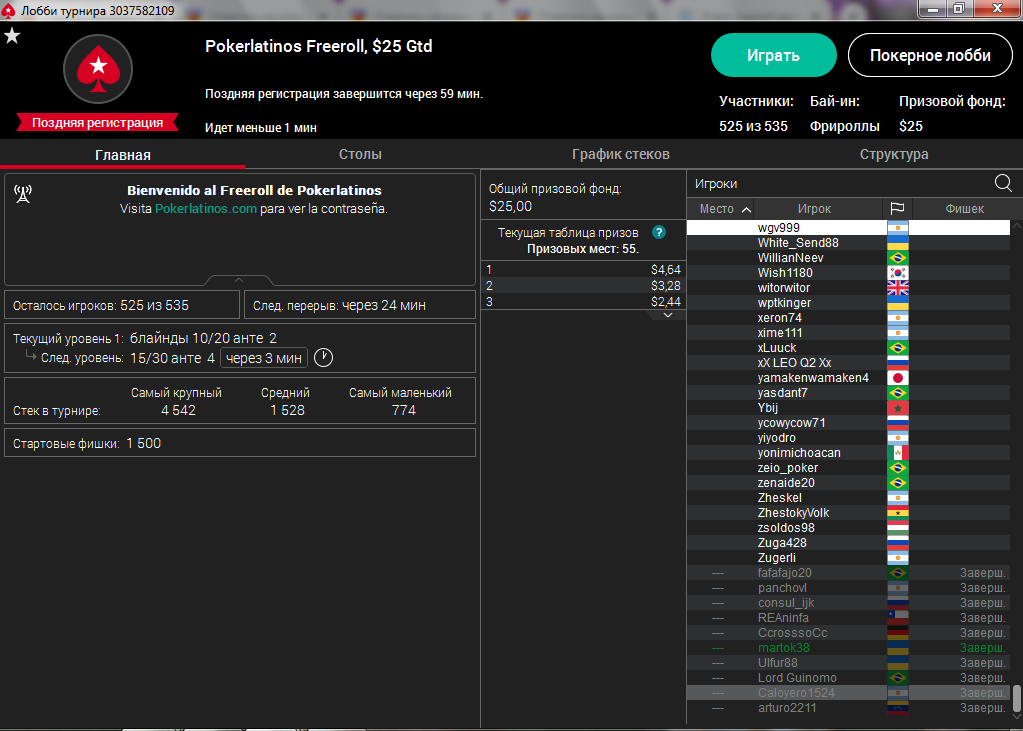The height and width of the screenshot is (731, 1023).
Task: Click the Morocco flag beside Ybij
Action: click(x=898, y=408)
